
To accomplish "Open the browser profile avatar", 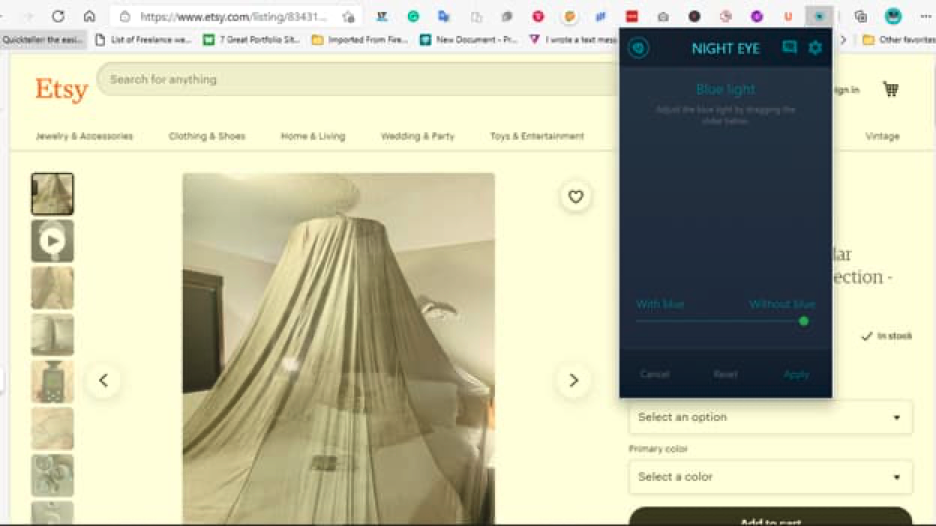I will (x=893, y=16).
